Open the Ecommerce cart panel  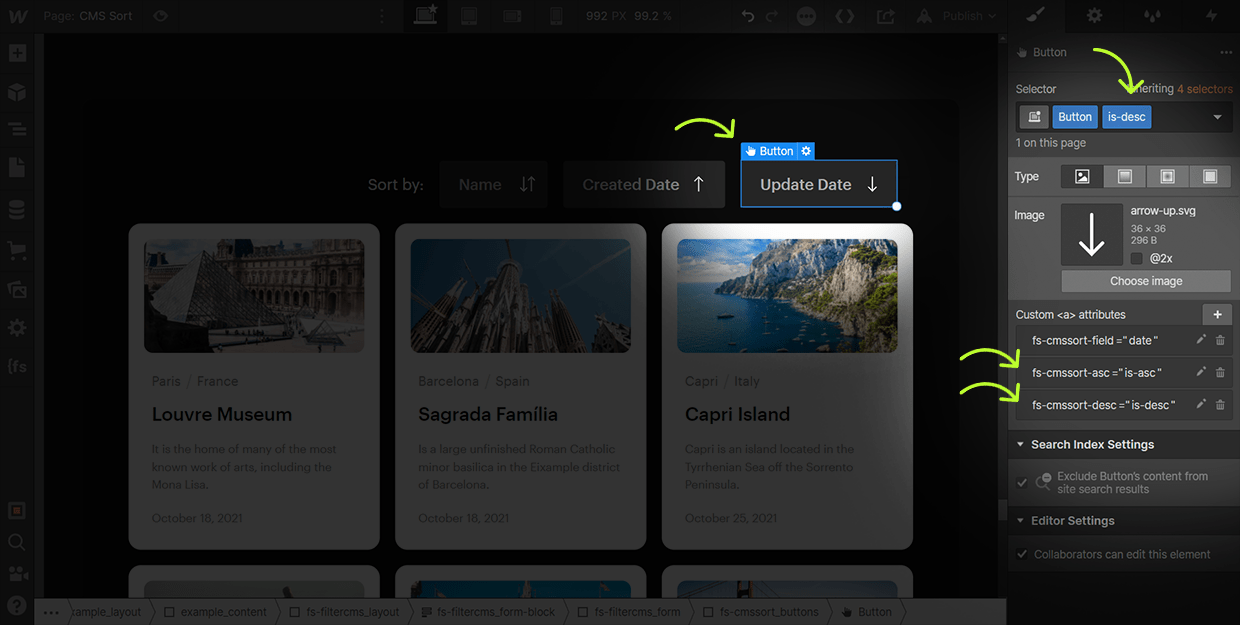(17, 249)
